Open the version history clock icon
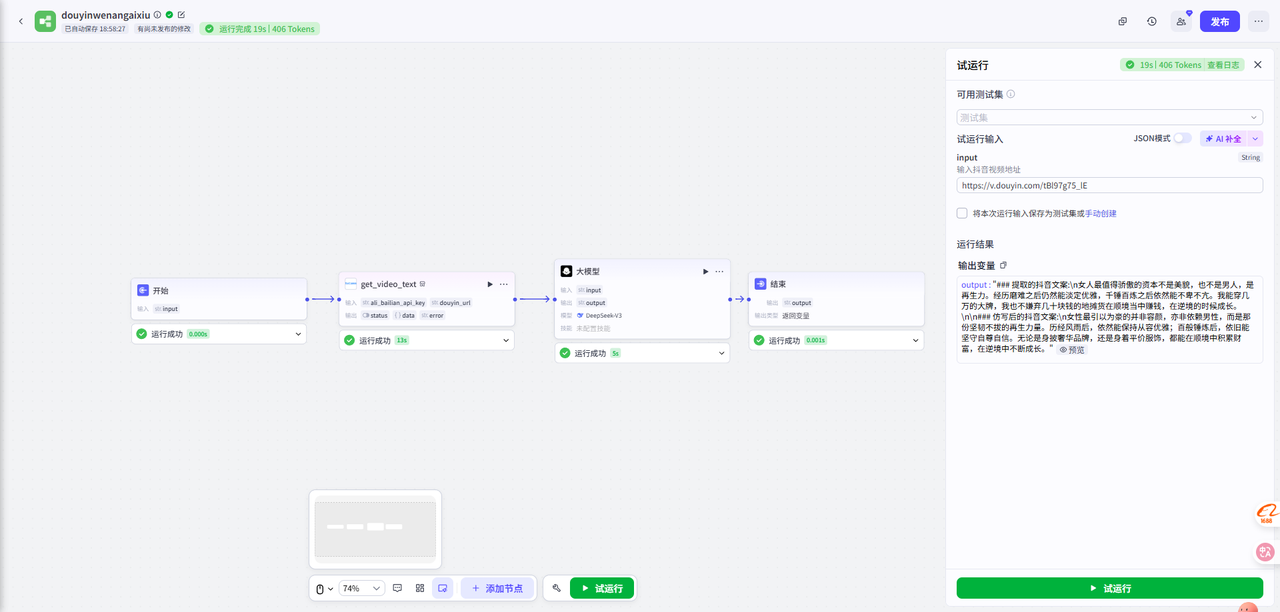 1152,21
